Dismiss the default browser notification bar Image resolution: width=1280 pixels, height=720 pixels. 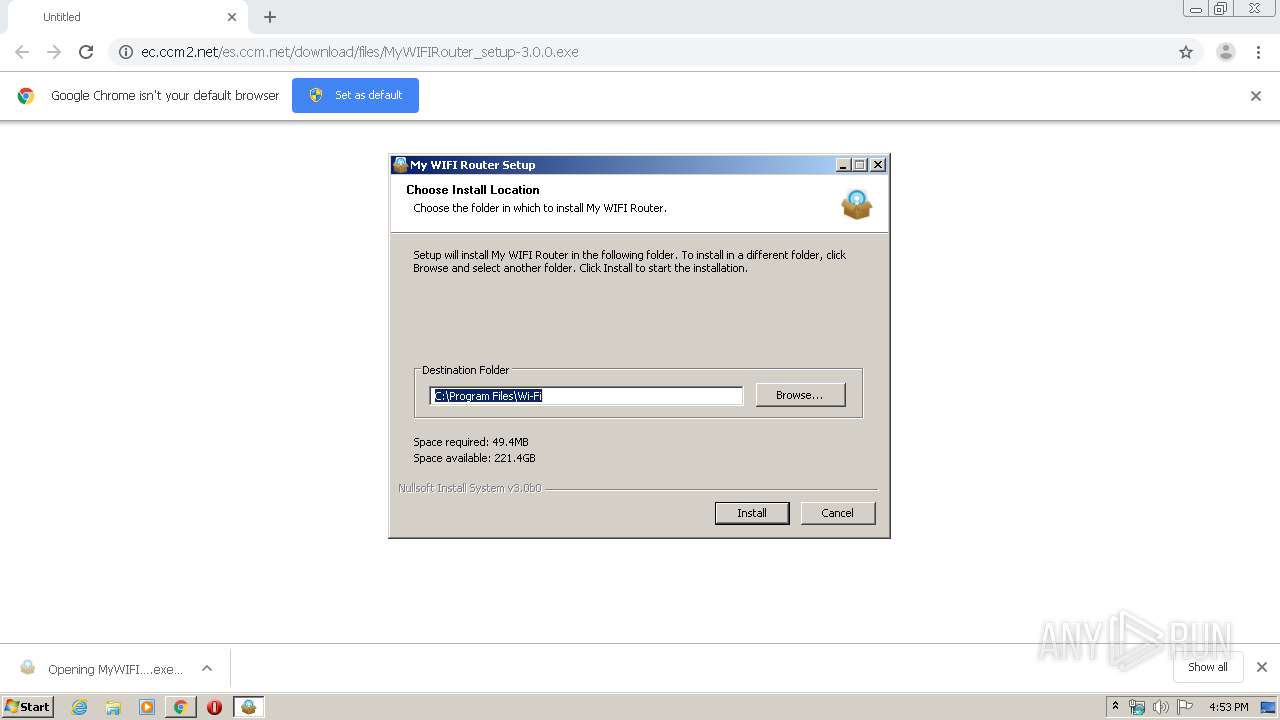point(1256,96)
